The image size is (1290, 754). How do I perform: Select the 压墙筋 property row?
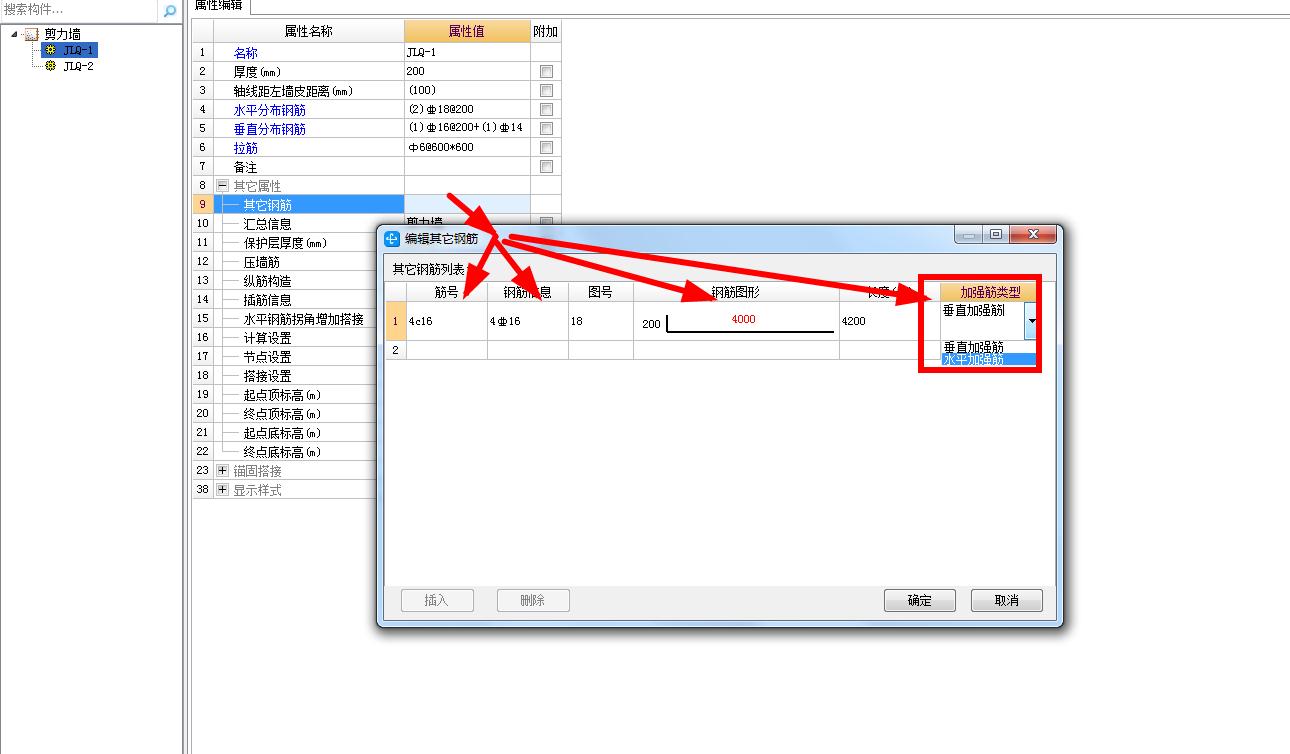(295, 261)
